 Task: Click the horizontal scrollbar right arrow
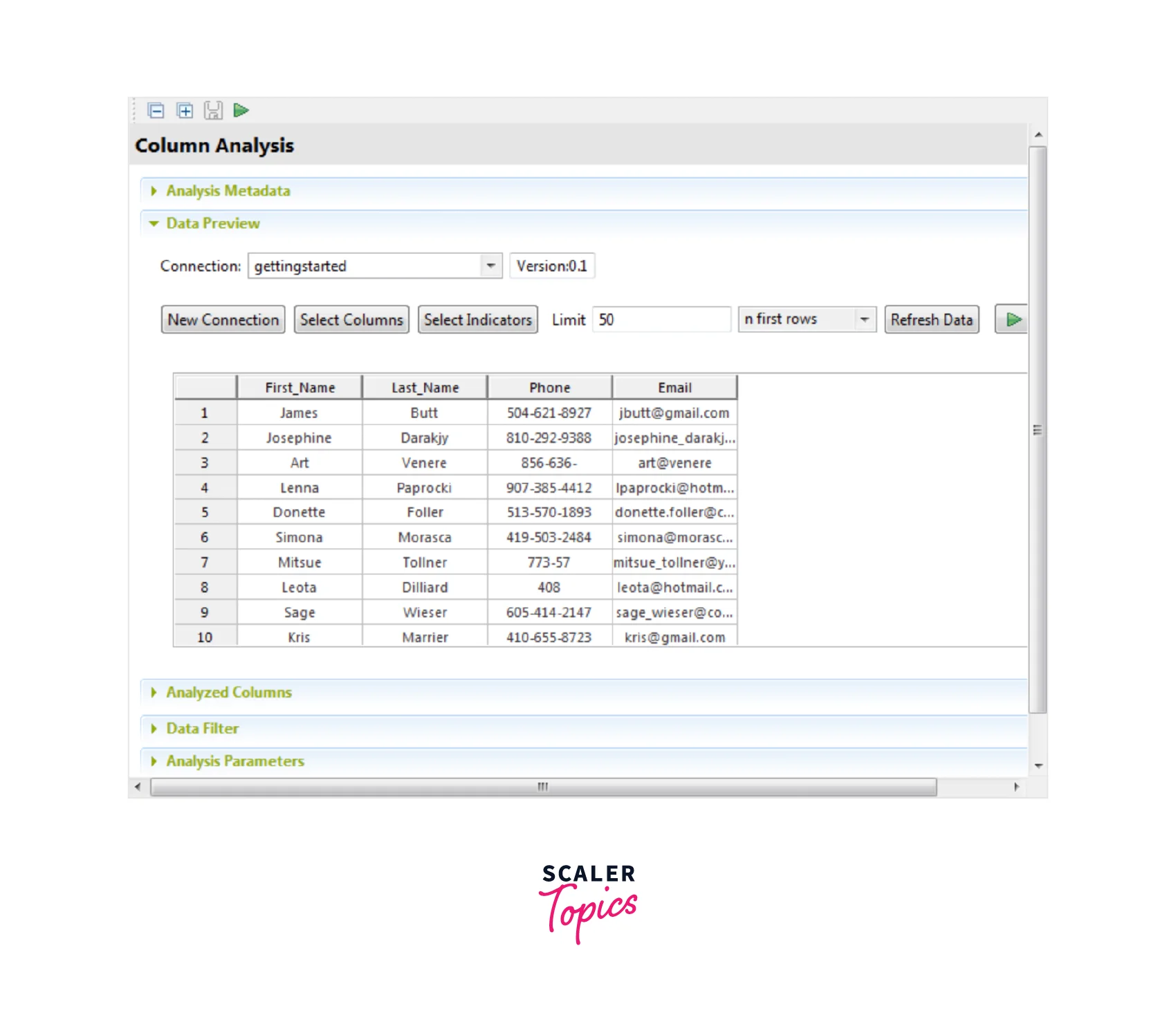pos(1016,787)
